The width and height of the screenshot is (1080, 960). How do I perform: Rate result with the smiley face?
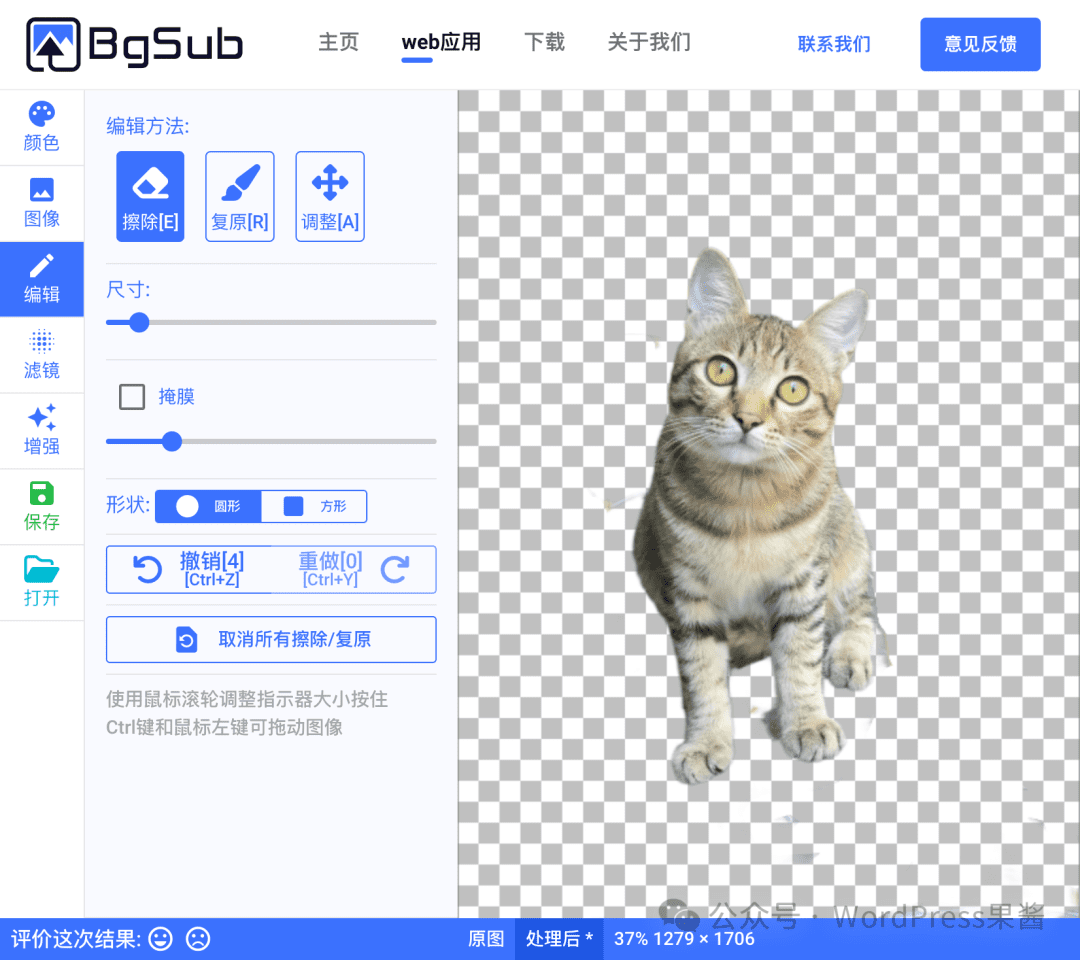pos(160,939)
